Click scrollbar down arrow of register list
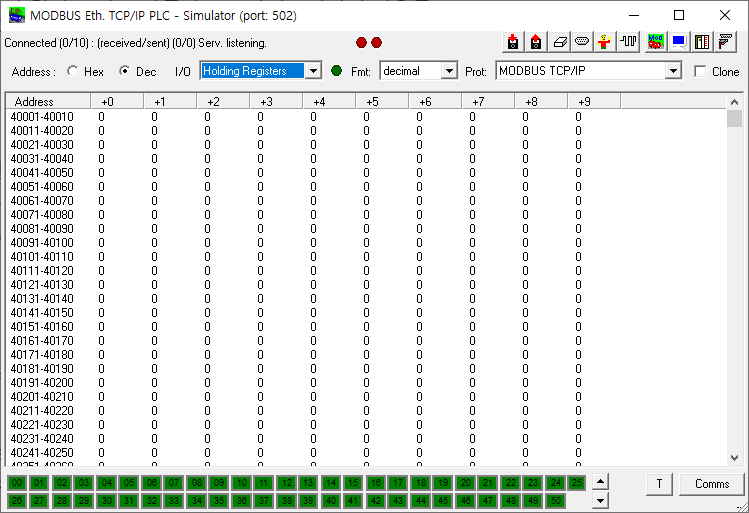 coord(735,458)
